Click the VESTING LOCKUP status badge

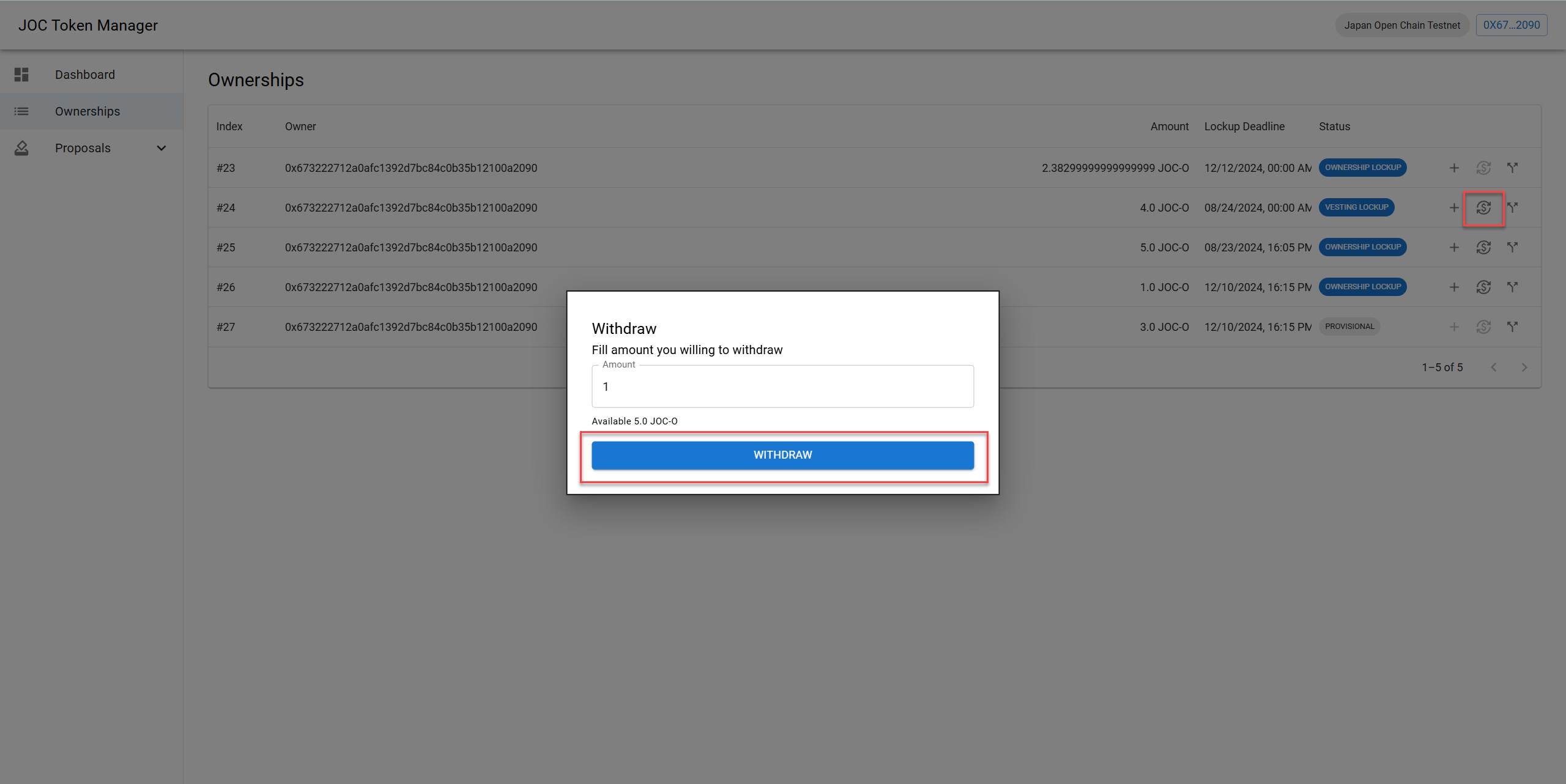pyautogui.click(x=1356, y=207)
